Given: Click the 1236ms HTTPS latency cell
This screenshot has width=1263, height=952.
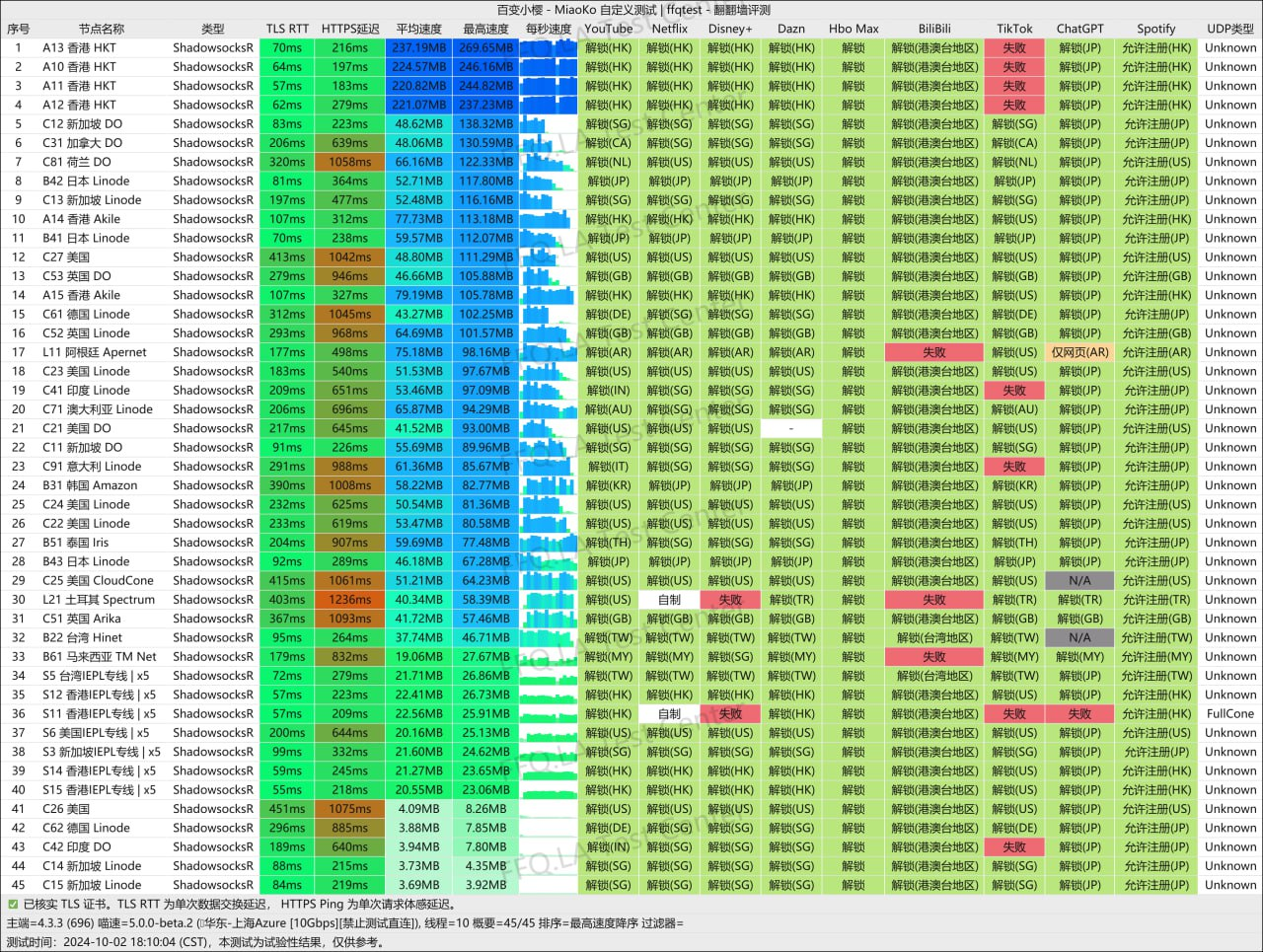Looking at the screenshot, I should point(349,600).
